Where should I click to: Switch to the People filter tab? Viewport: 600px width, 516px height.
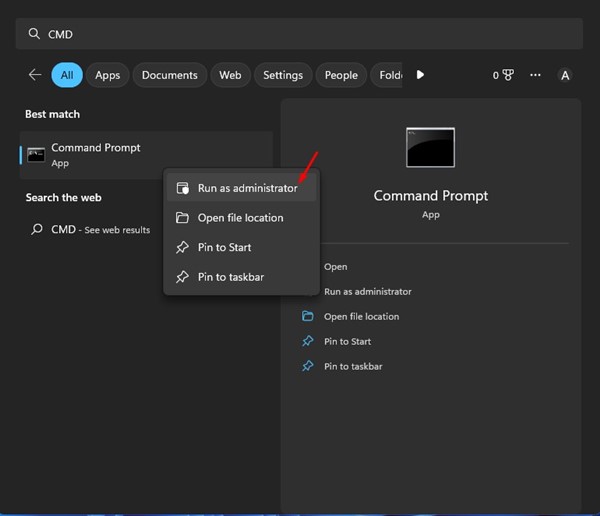(341, 75)
